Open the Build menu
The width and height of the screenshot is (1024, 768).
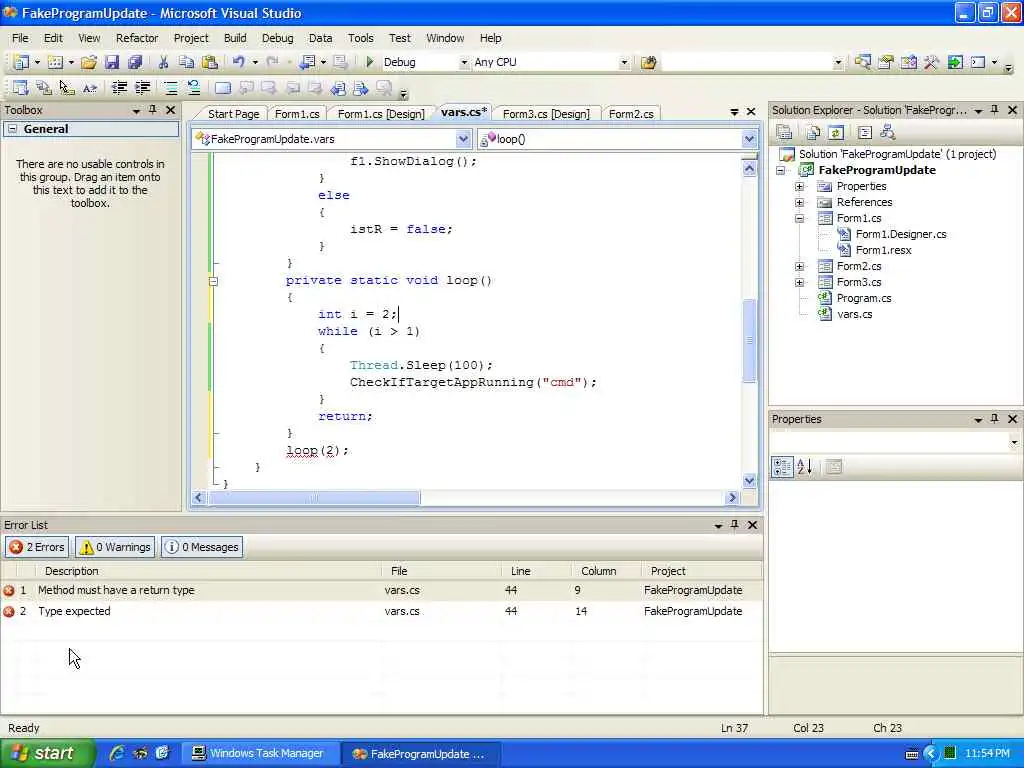pos(234,38)
